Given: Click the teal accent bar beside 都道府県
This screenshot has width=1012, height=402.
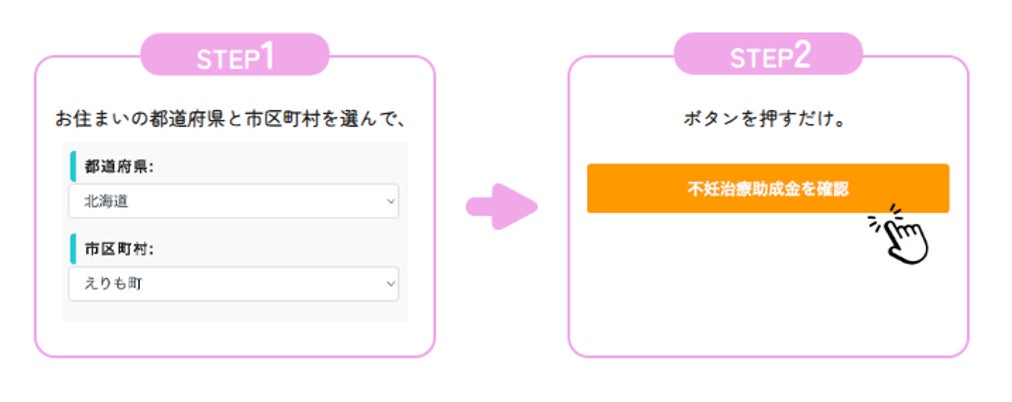Looking at the screenshot, I should pos(73,166).
